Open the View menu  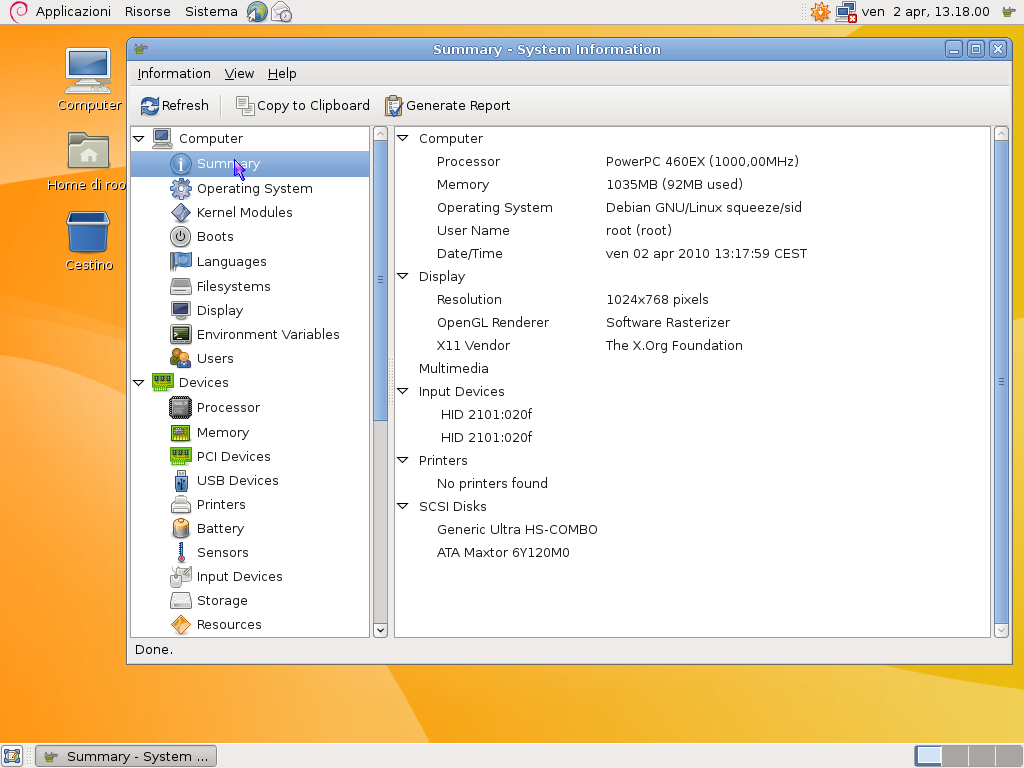tap(239, 74)
